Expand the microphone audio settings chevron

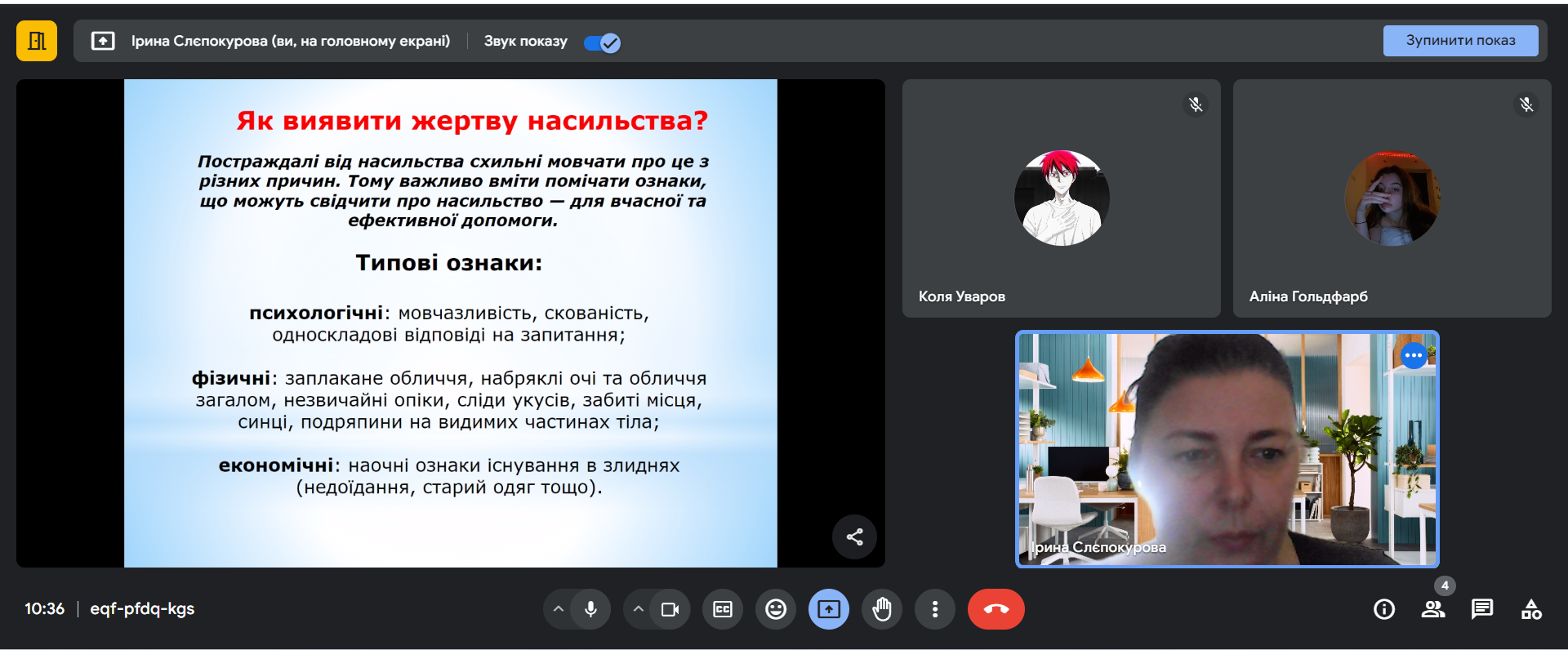pyautogui.click(x=559, y=609)
